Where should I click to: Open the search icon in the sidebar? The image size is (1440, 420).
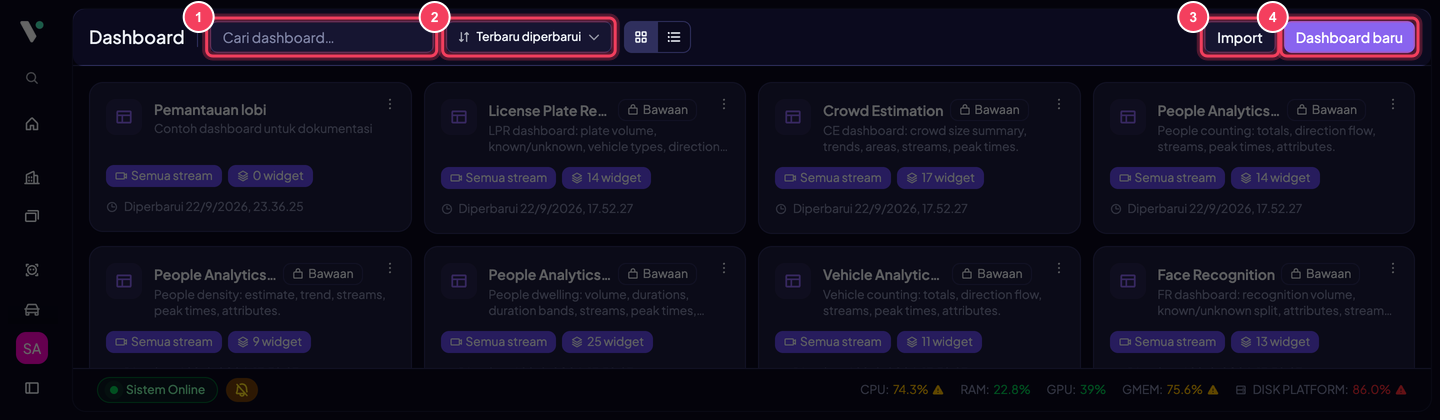[x=32, y=78]
